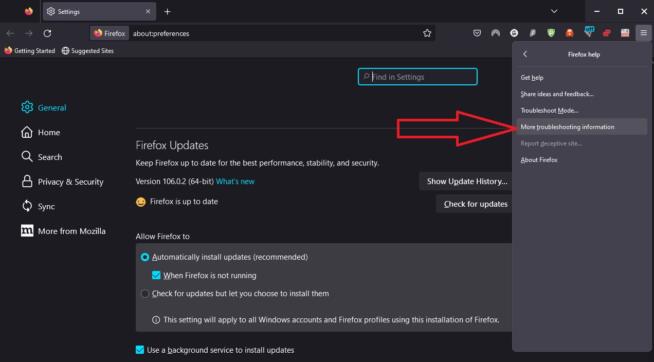Screen dimensions: 654x362
Task: Click the Save to Pocket icon
Action: 477,33
